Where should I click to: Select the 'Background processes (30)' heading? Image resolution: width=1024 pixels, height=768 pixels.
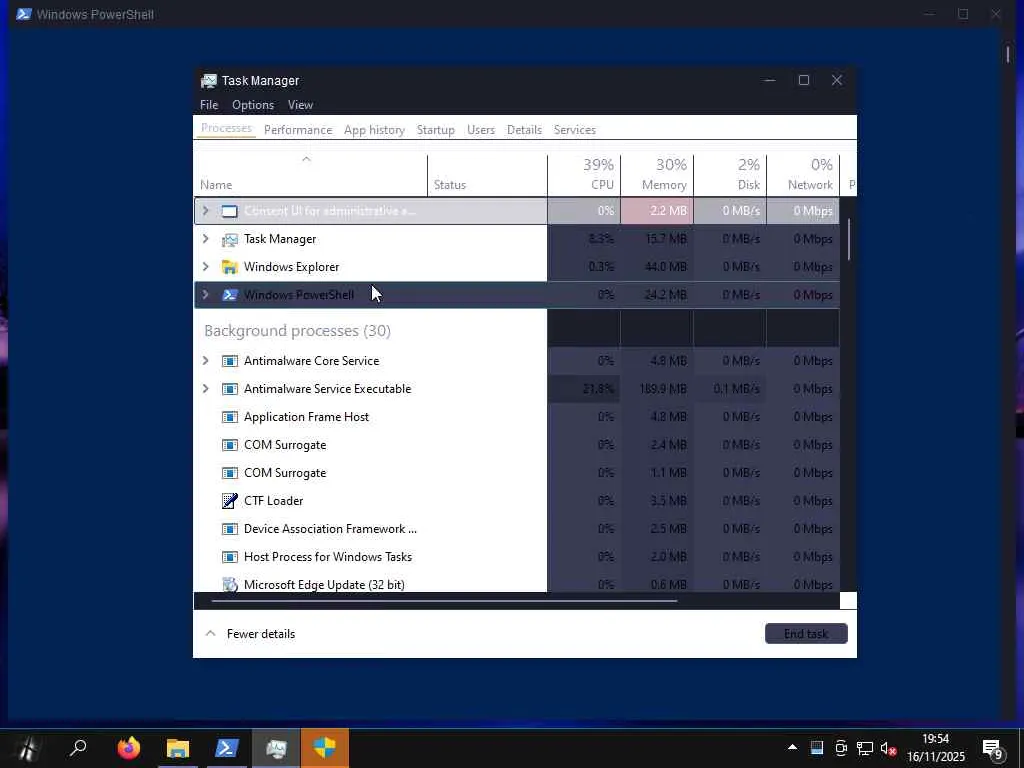point(297,331)
